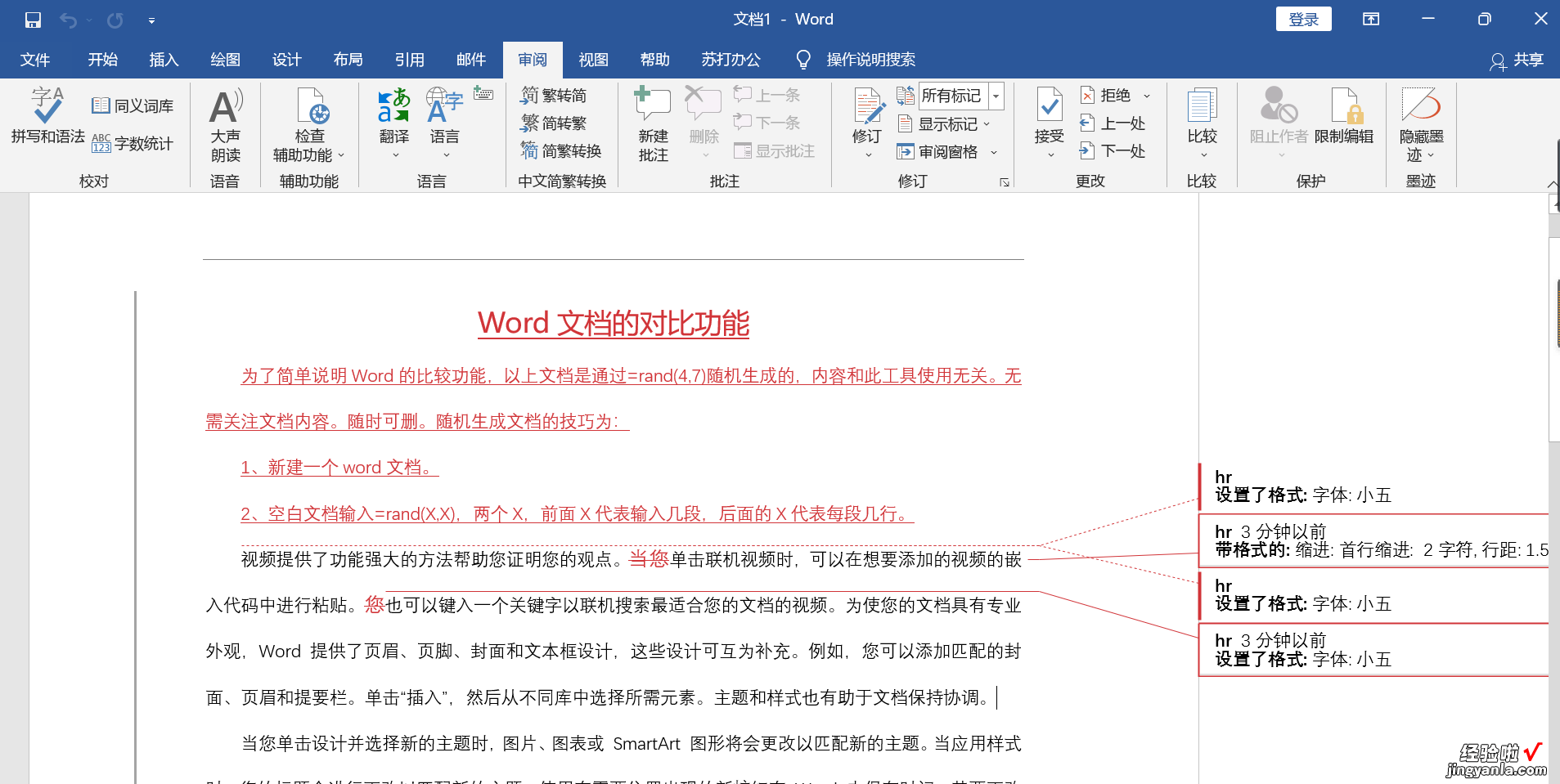Expand the 修订 dropdown arrow
The image size is (1560, 784).
[868, 155]
